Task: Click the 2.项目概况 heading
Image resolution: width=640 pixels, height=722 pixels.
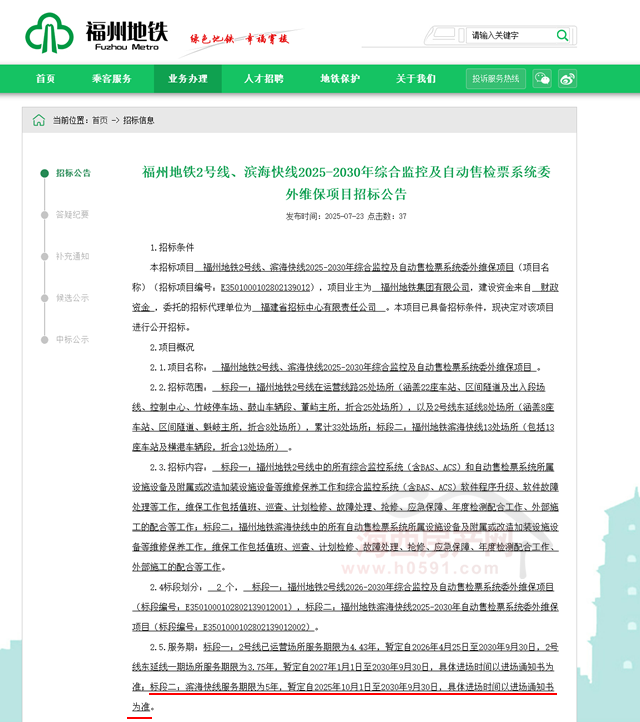Action: tap(172, 347)
